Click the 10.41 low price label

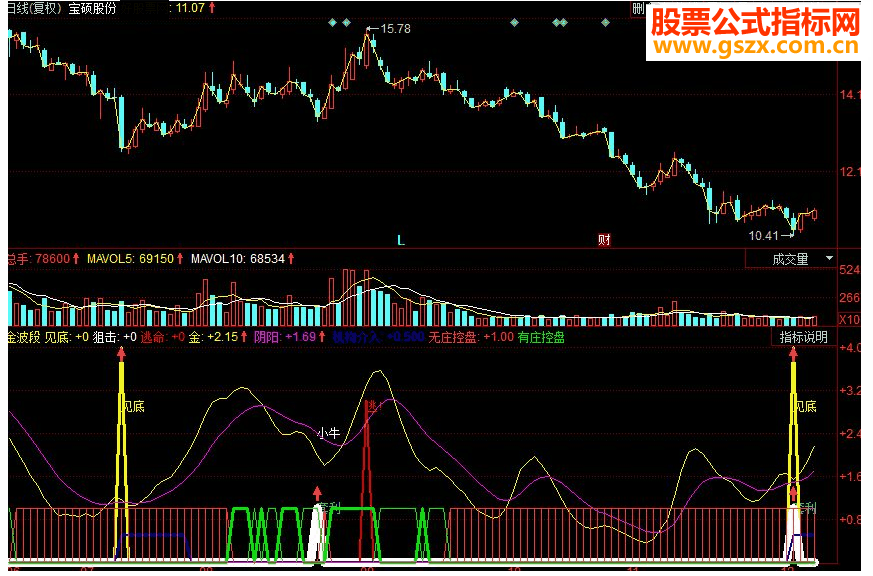tap(762, 236)
